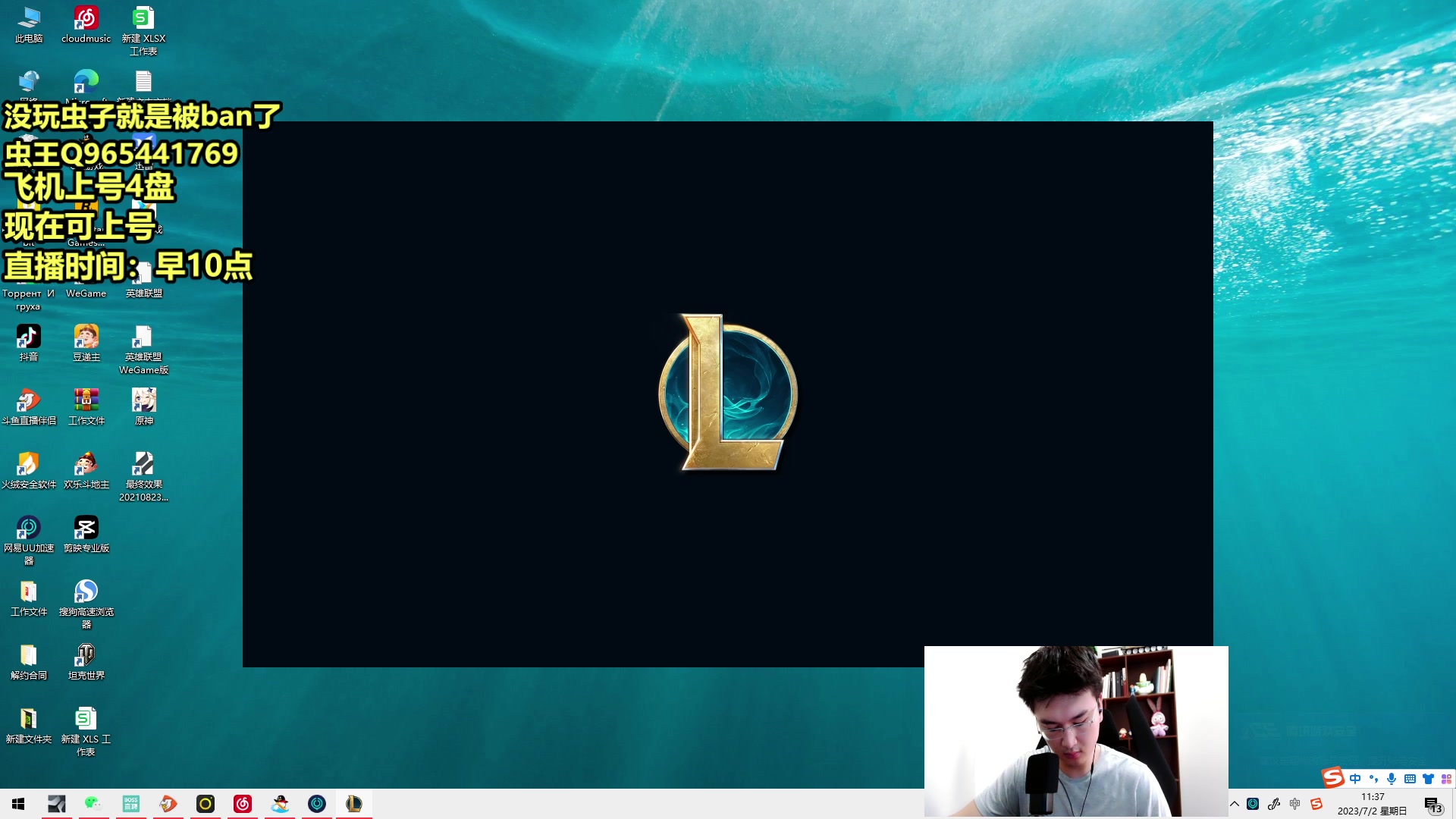
Task: Switch to UU accelerator taskbar icon
Action: tap(317, 804)
